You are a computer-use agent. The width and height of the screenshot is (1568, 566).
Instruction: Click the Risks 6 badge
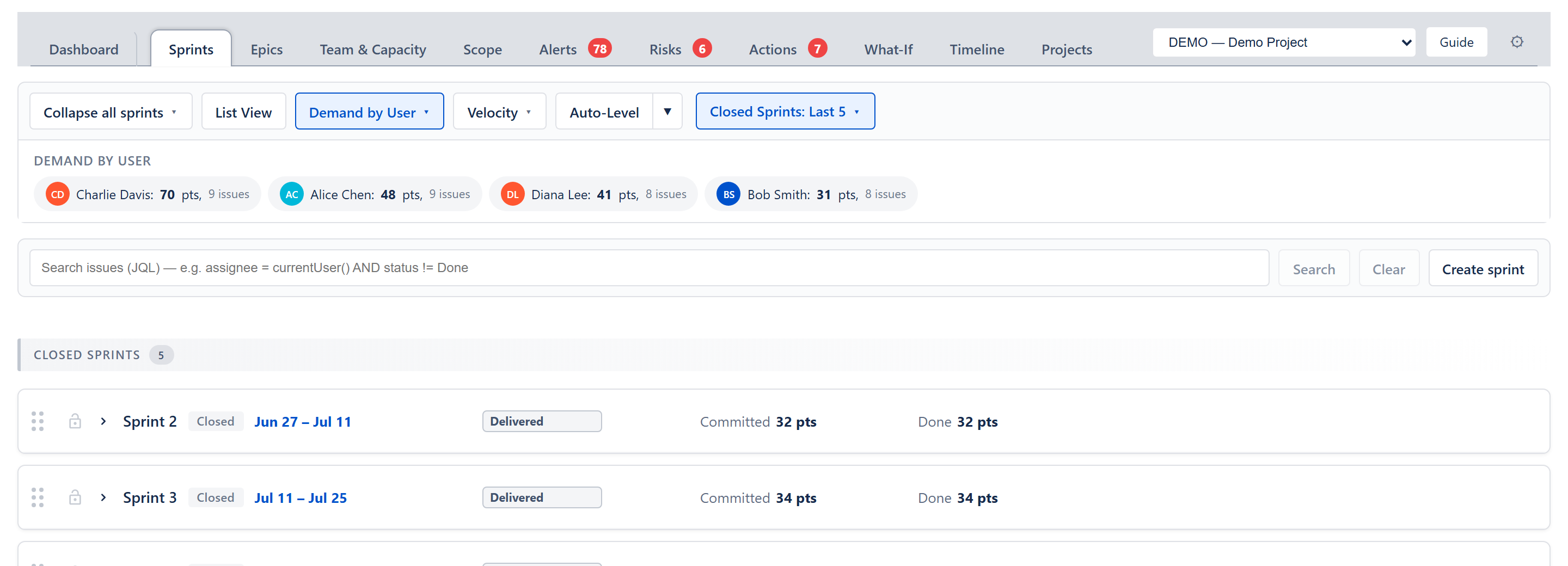point(702,48)
